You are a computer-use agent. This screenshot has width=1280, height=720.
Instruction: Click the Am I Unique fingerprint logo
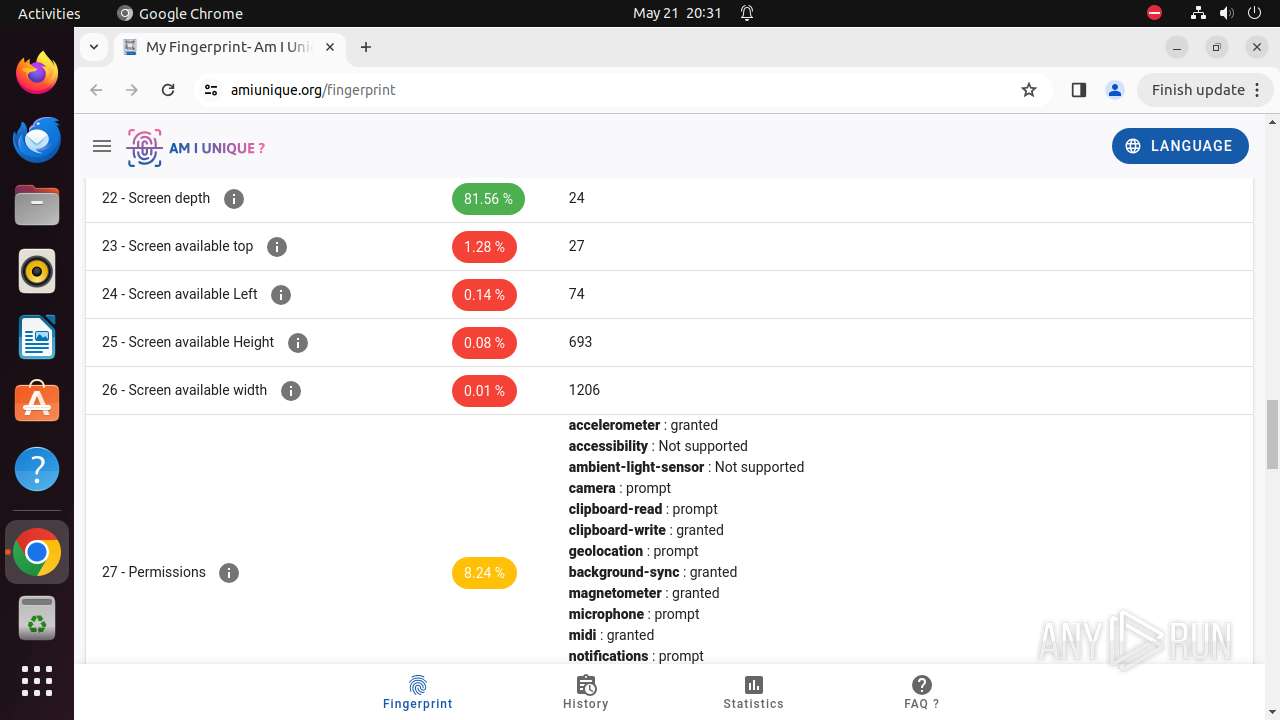pos(196,148)
